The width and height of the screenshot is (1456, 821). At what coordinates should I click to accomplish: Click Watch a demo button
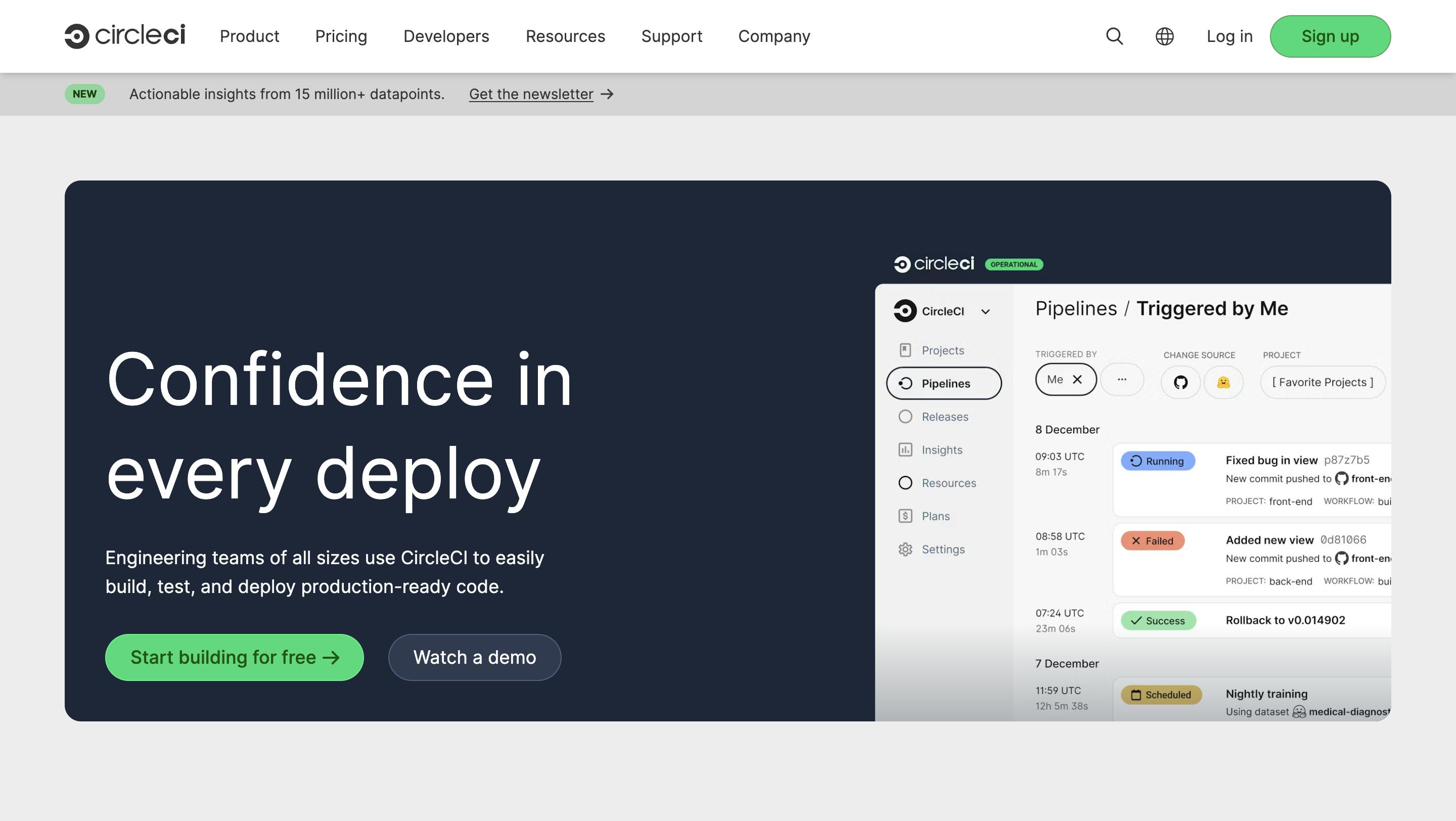(474, 657)
